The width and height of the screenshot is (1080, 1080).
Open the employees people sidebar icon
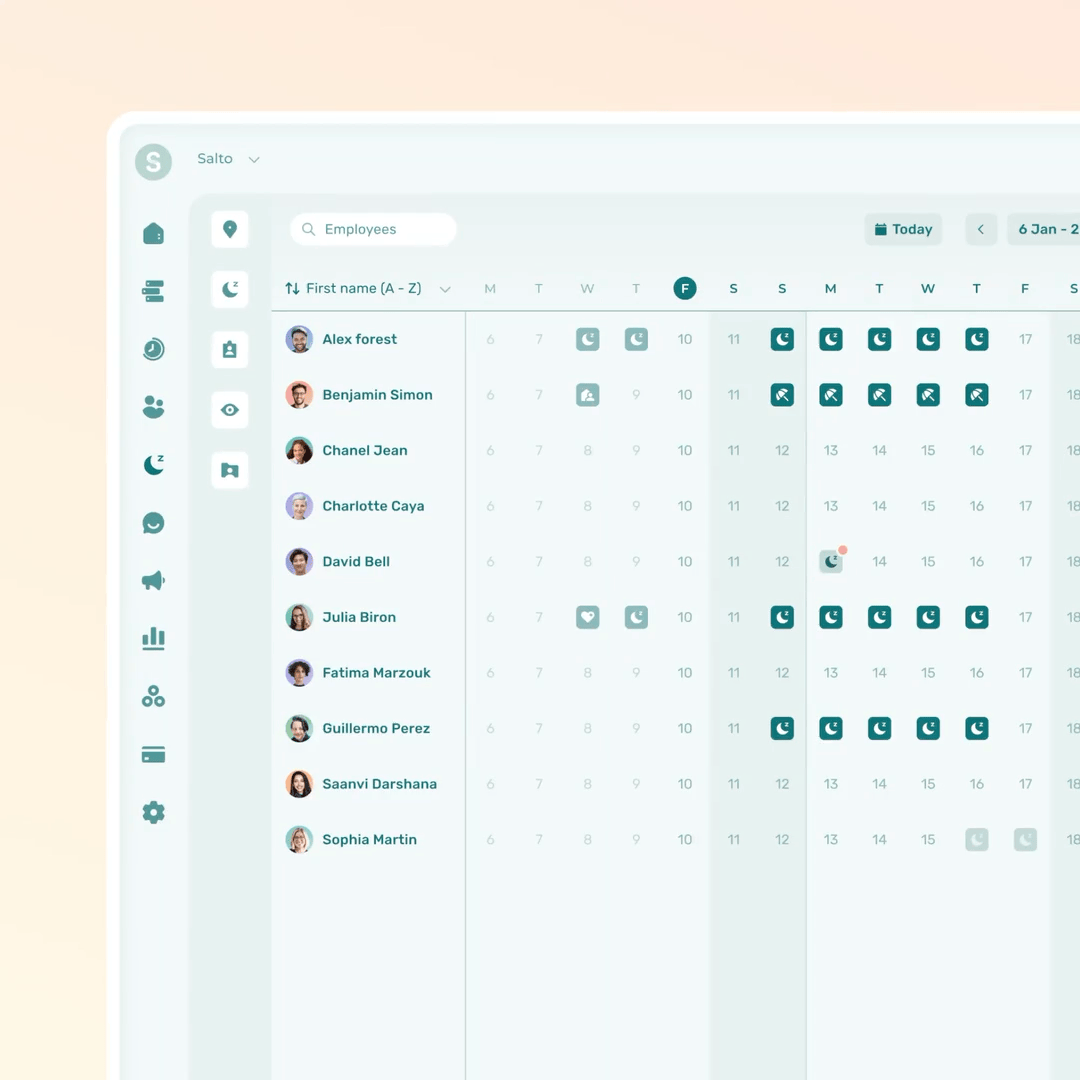153,407
